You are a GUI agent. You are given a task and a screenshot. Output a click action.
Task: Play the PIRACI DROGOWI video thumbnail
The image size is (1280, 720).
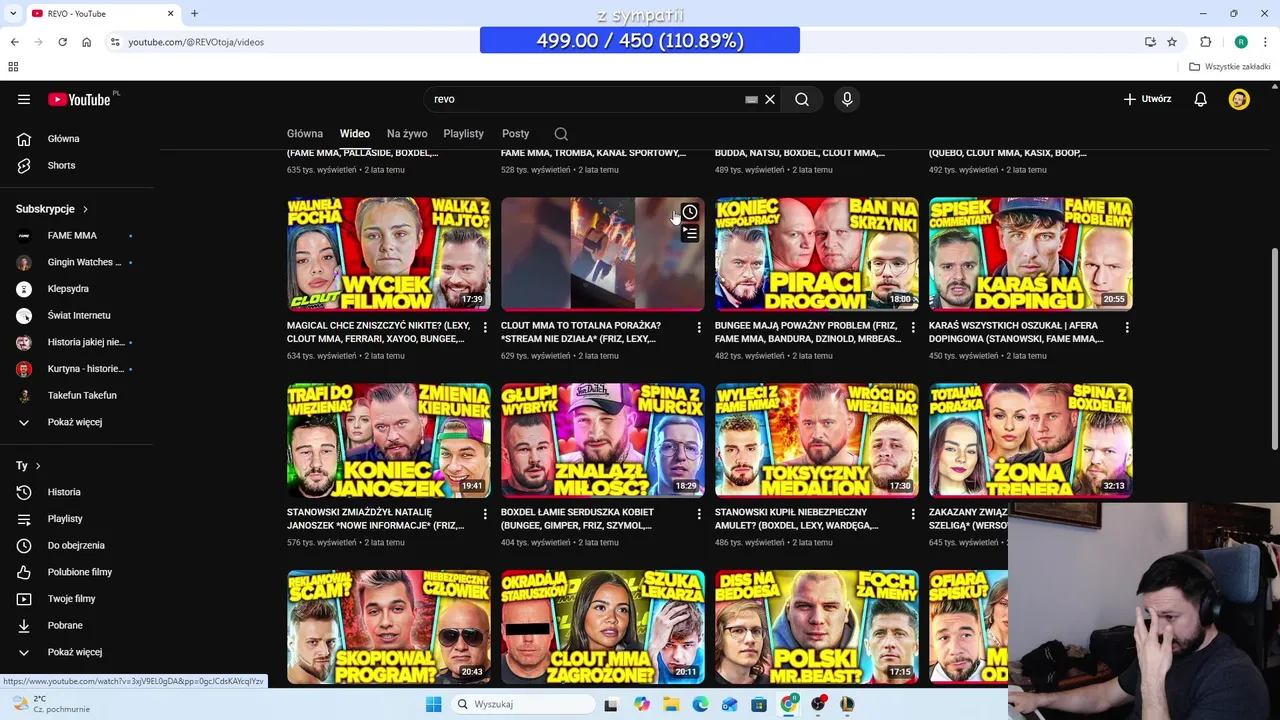tap(817, 254)
